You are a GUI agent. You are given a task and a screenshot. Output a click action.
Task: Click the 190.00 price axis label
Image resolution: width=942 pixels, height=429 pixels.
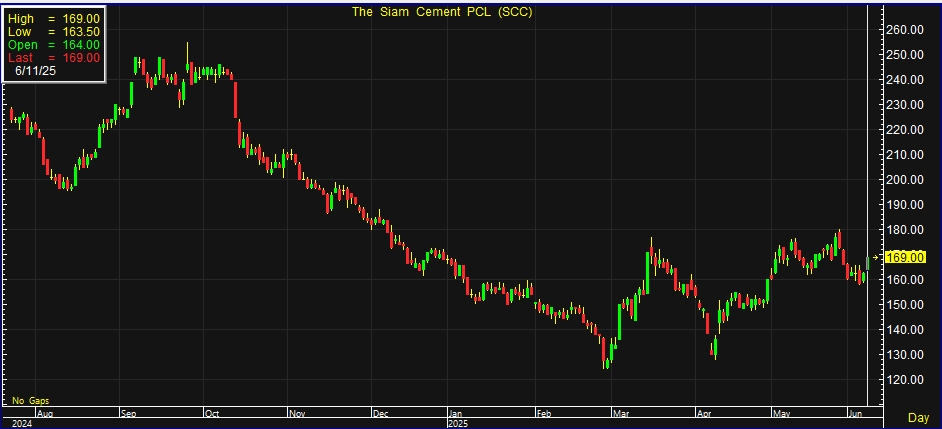(905, 204)
